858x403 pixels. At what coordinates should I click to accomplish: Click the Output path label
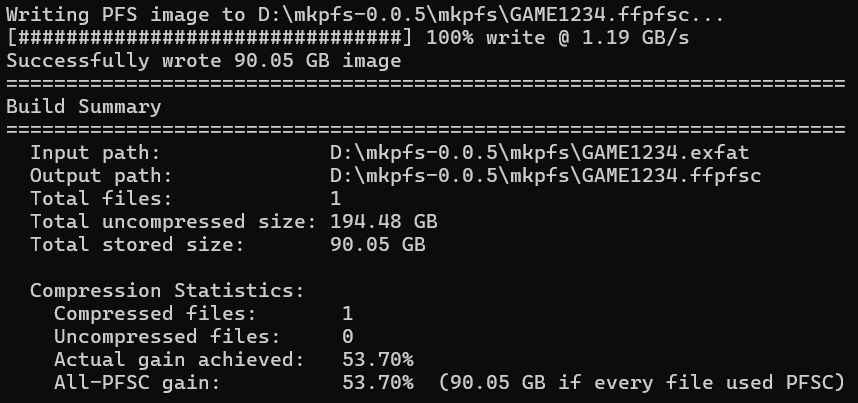tap(101, 175)
